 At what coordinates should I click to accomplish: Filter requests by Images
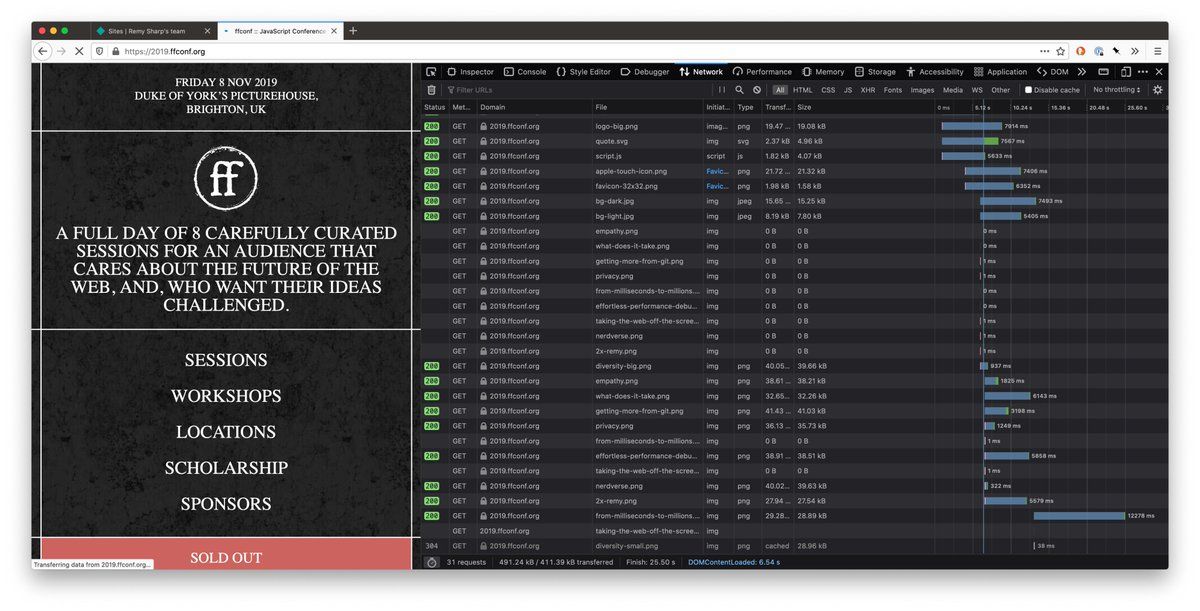[x=922, y=90]
